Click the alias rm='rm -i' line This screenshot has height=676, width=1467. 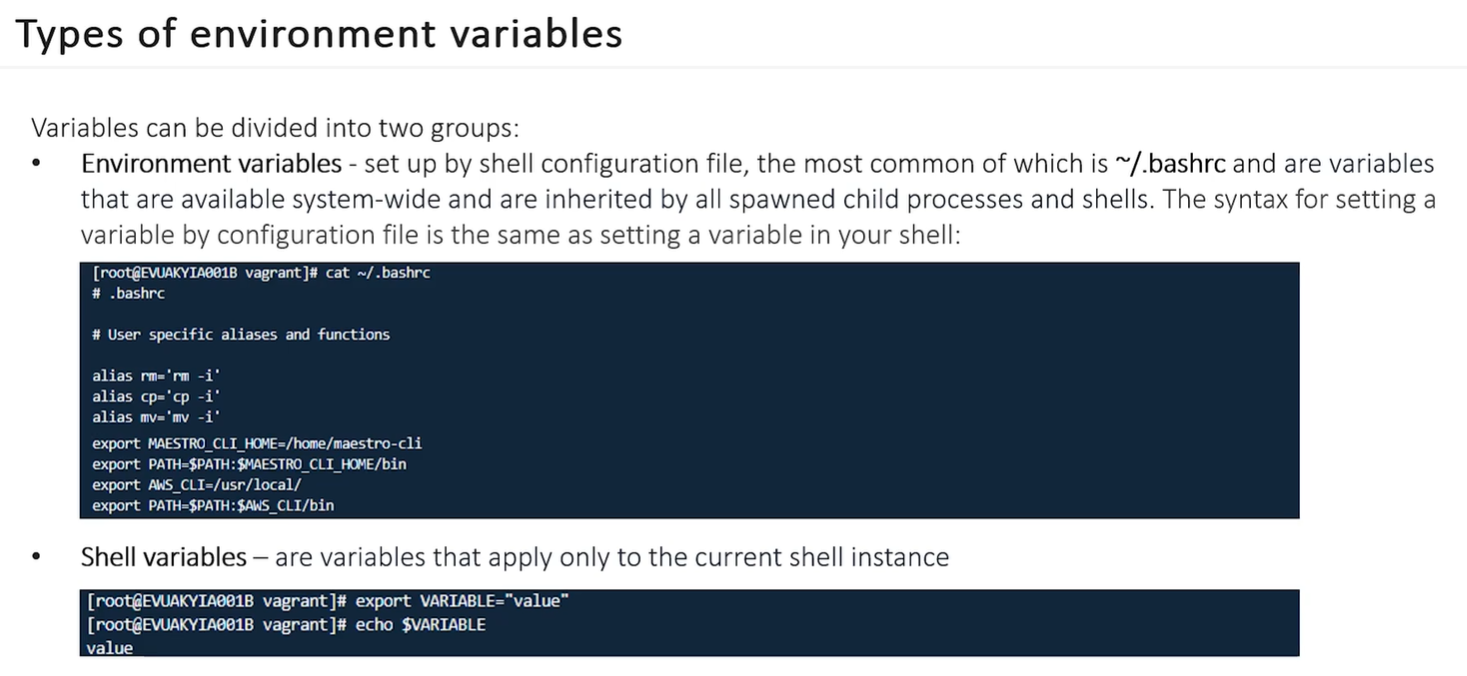tap(156, 376)
